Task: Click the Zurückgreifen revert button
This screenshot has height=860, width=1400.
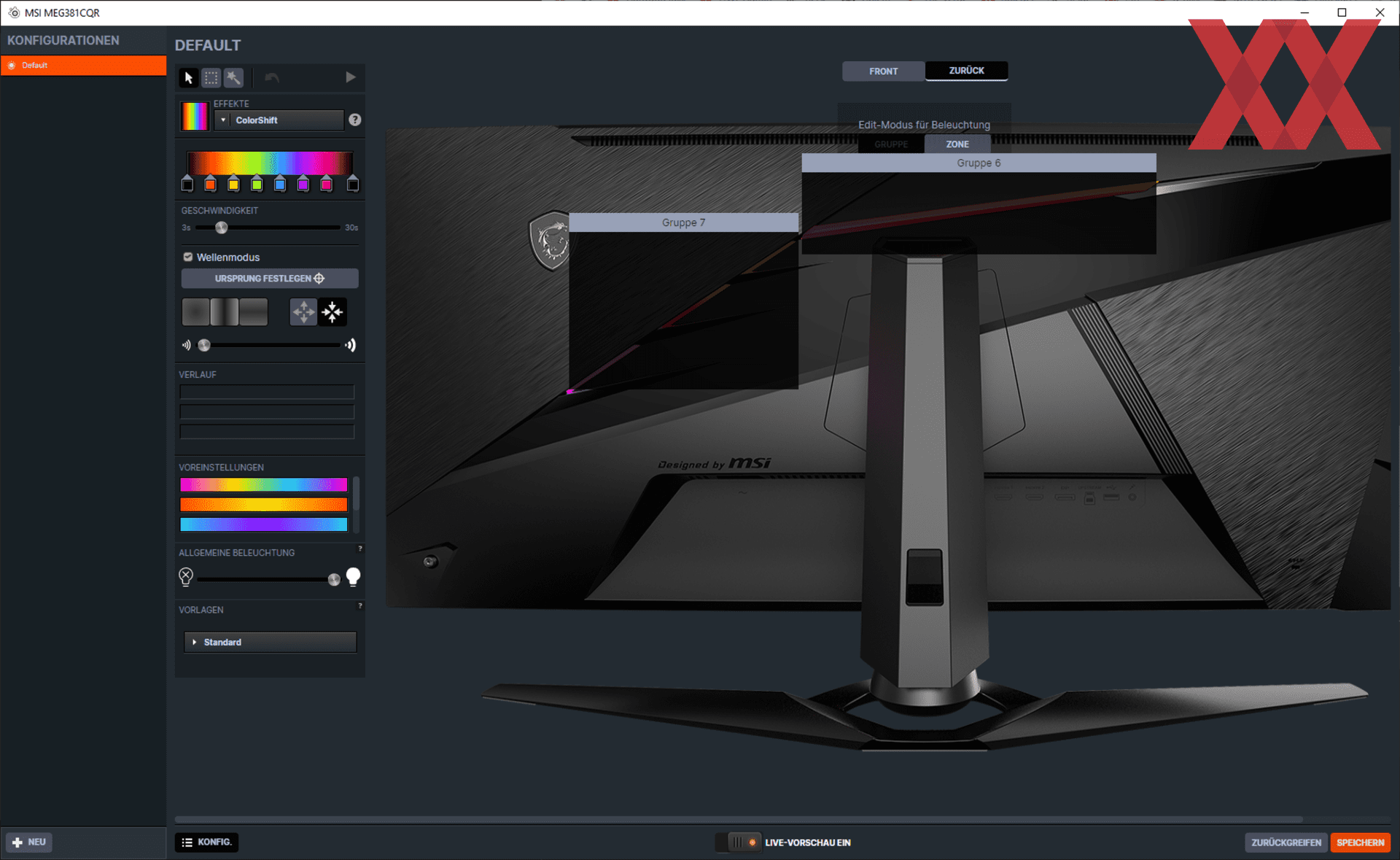Action: pos(1286,842)
